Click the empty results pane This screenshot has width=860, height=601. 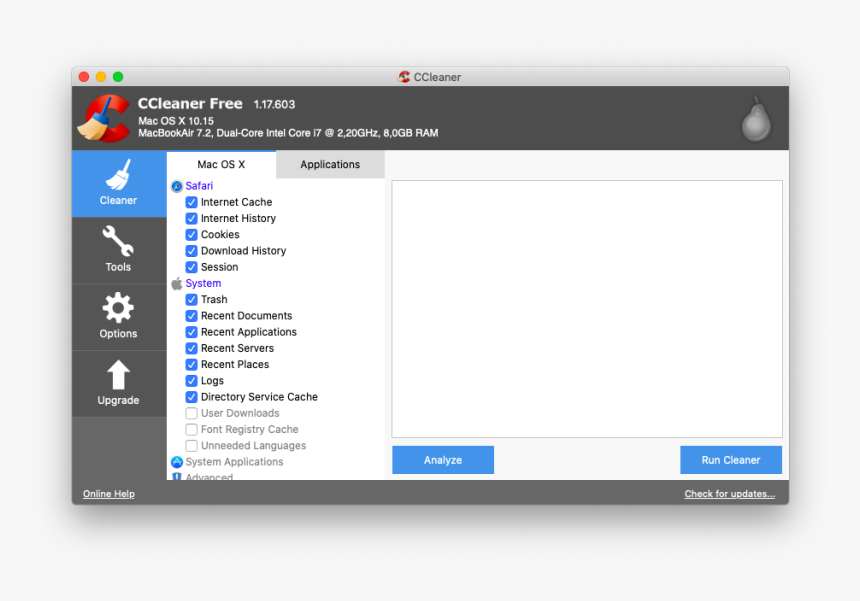tap(587, 309)
